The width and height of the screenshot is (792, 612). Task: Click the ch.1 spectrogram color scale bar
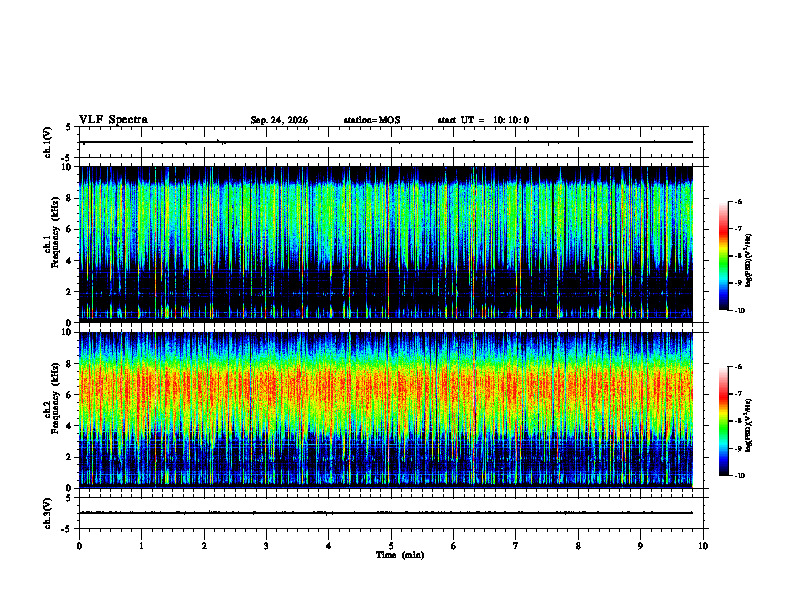click(723, 256)
